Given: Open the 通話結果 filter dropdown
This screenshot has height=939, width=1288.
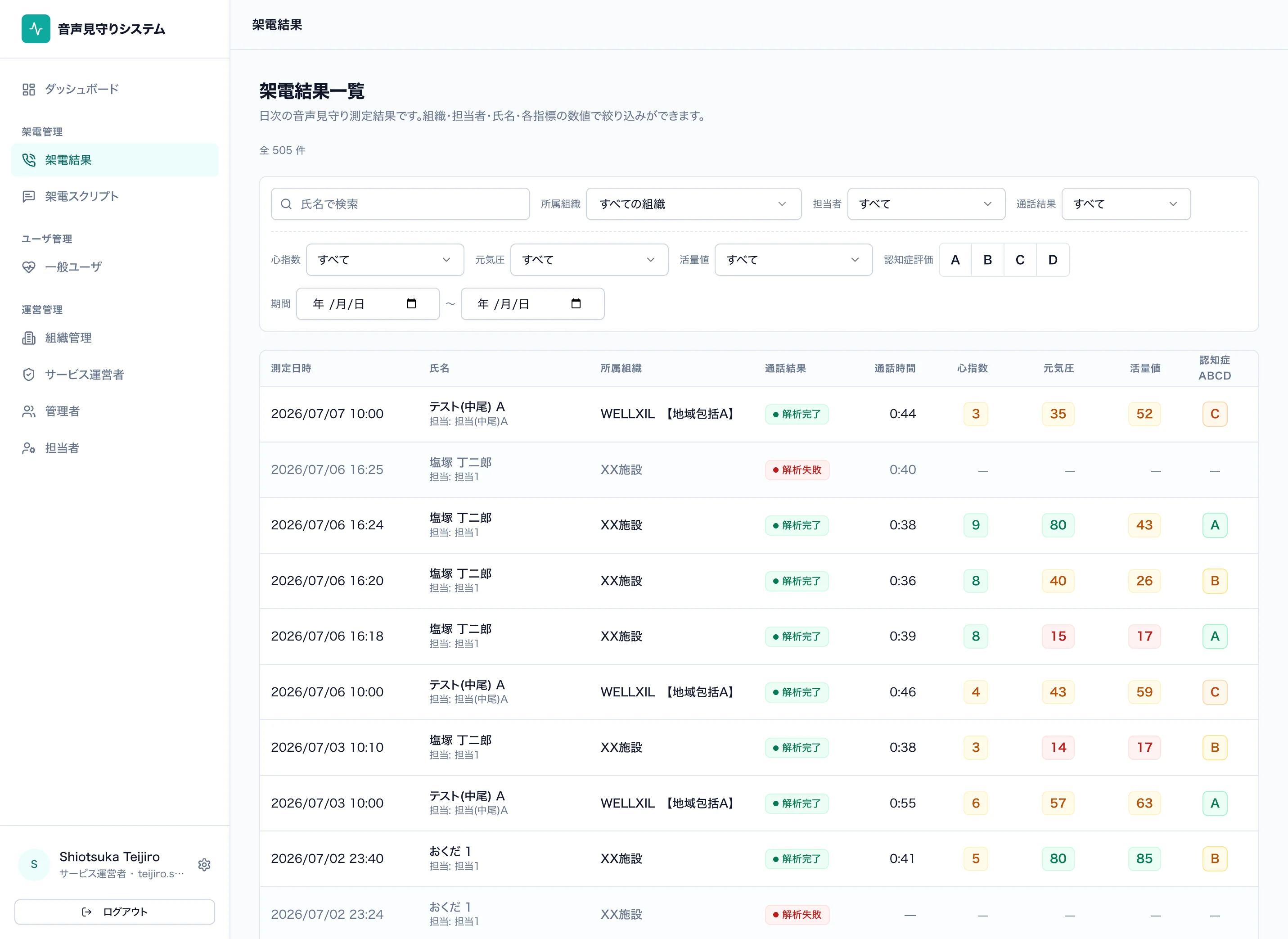Looking at the screenshot, I should click(x=1126, y=204).
